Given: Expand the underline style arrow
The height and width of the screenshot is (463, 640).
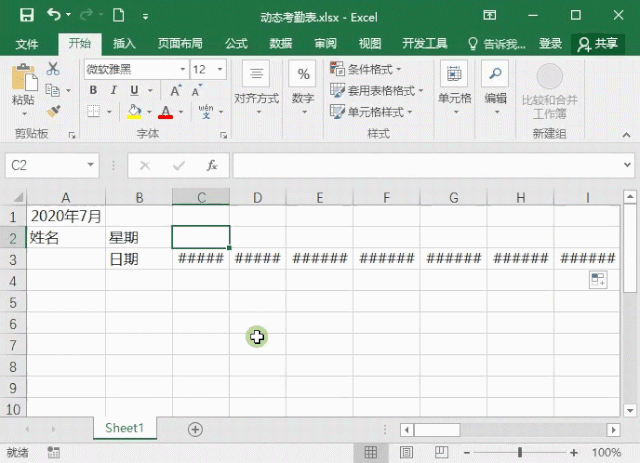Looking at the screenshot, I should [x=150, y=90].
